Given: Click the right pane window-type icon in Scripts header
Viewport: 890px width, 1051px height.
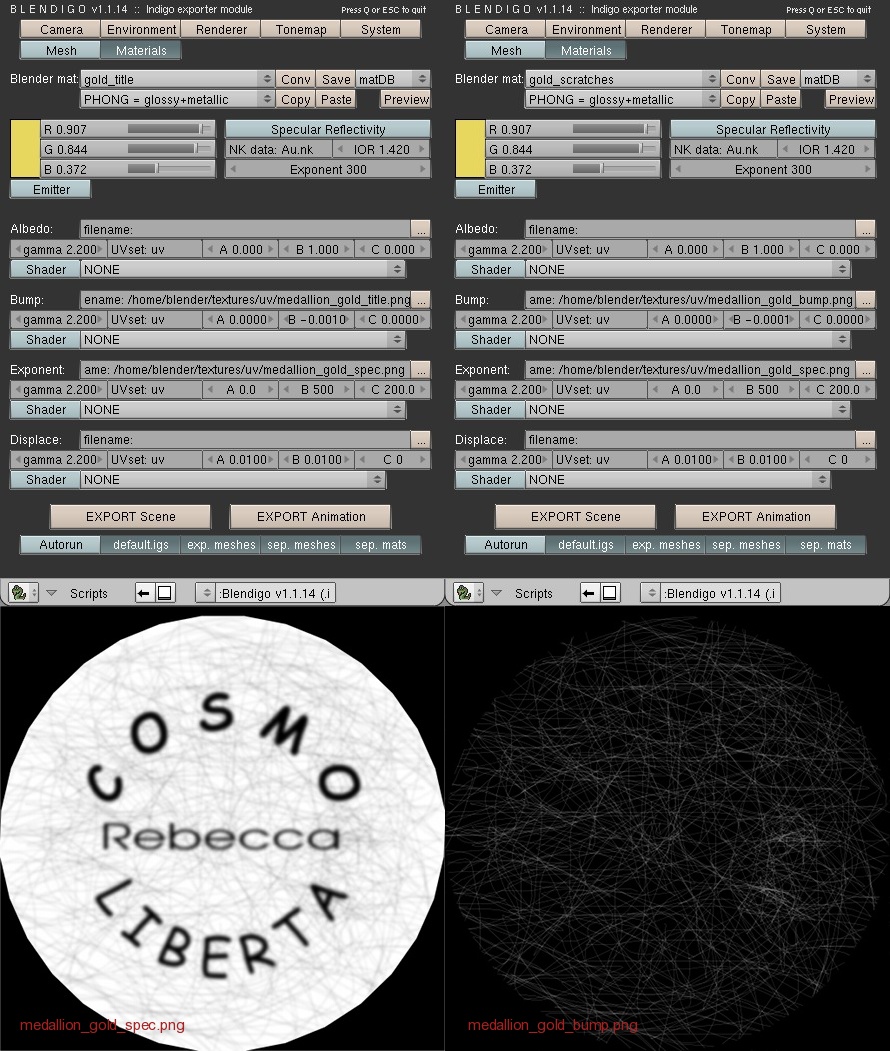Looking at the screenshot, I should (x=468, y=593).
